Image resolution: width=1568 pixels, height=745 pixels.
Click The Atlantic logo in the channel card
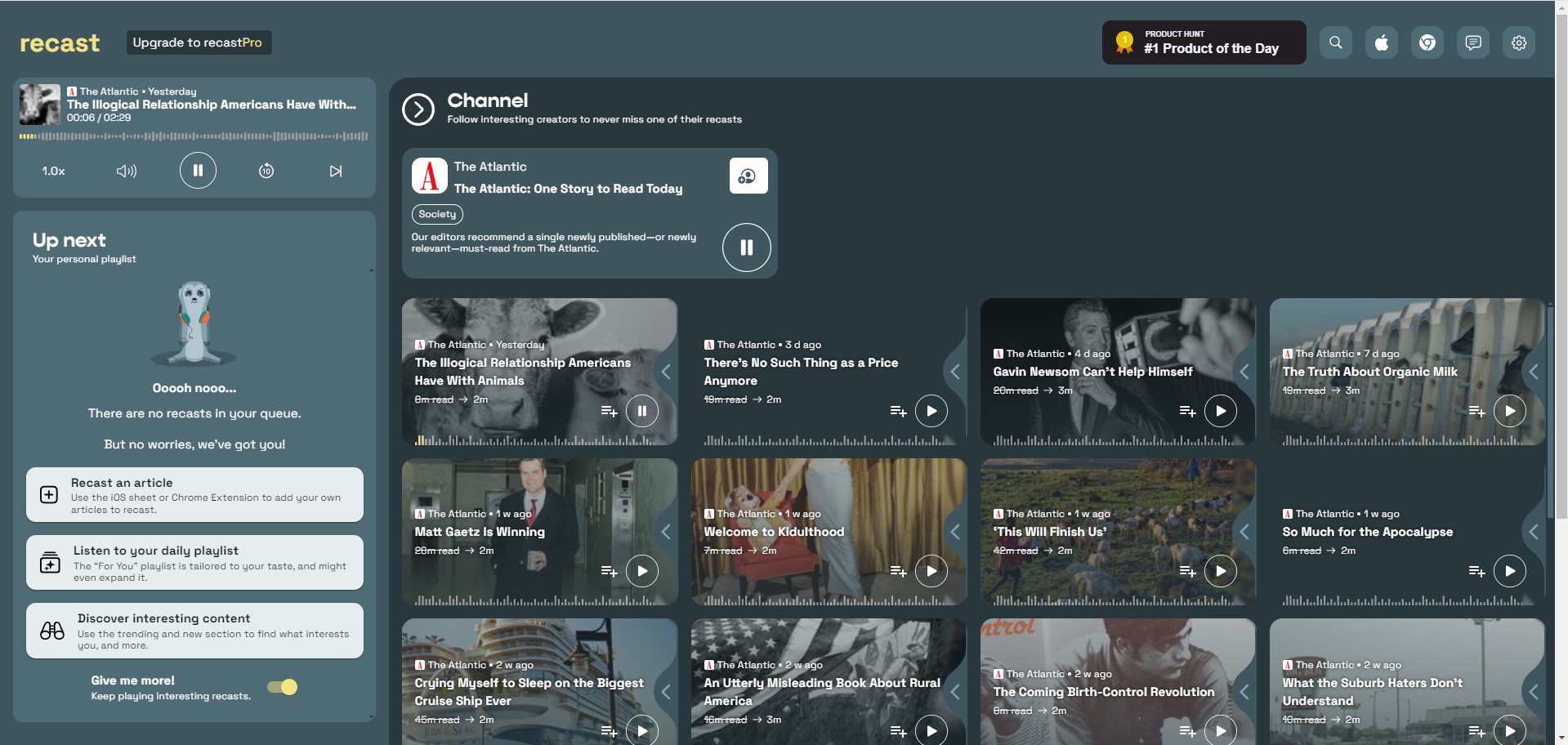click(x=430, y=176)
